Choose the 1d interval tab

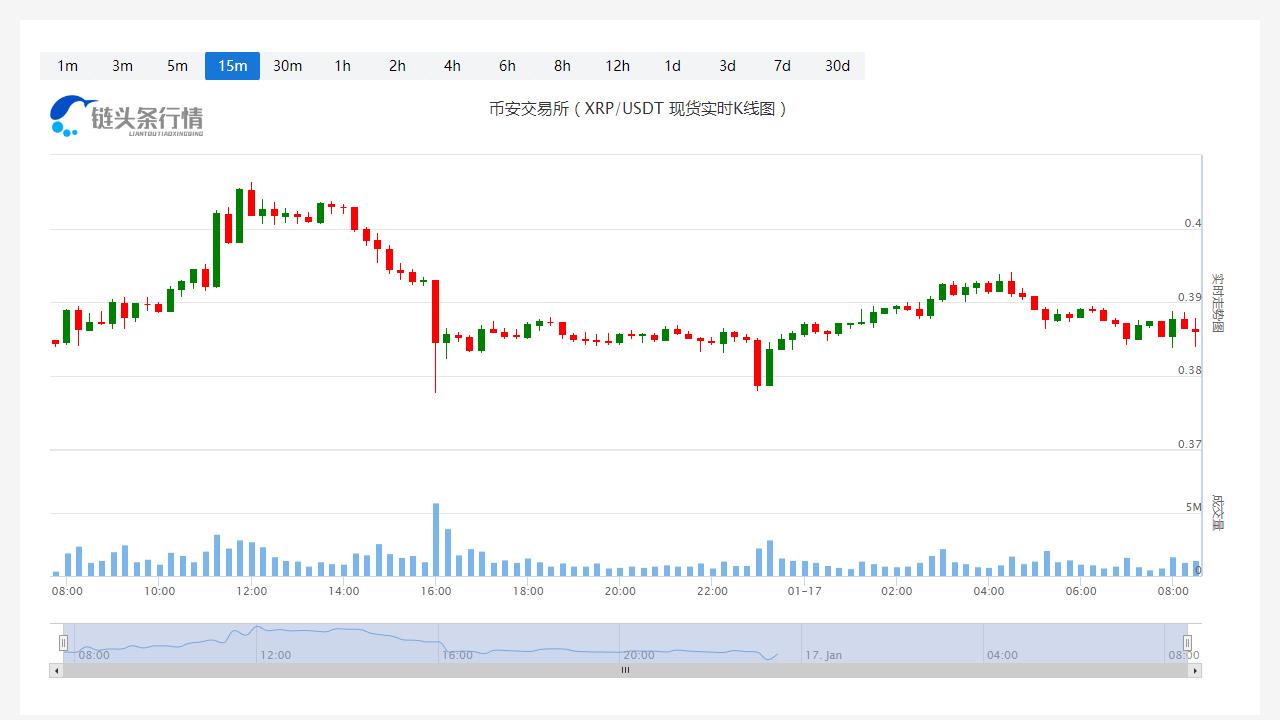pyautogui.click(x=672, y=66)
